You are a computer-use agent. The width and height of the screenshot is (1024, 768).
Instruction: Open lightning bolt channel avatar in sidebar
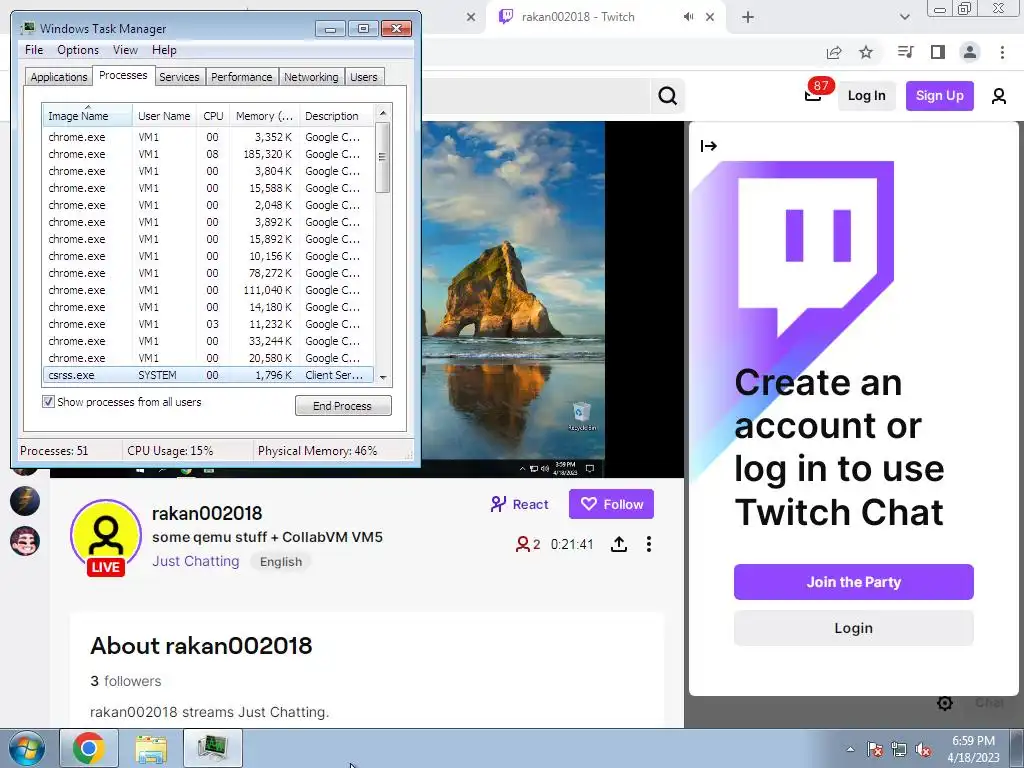tap(25, 502)
